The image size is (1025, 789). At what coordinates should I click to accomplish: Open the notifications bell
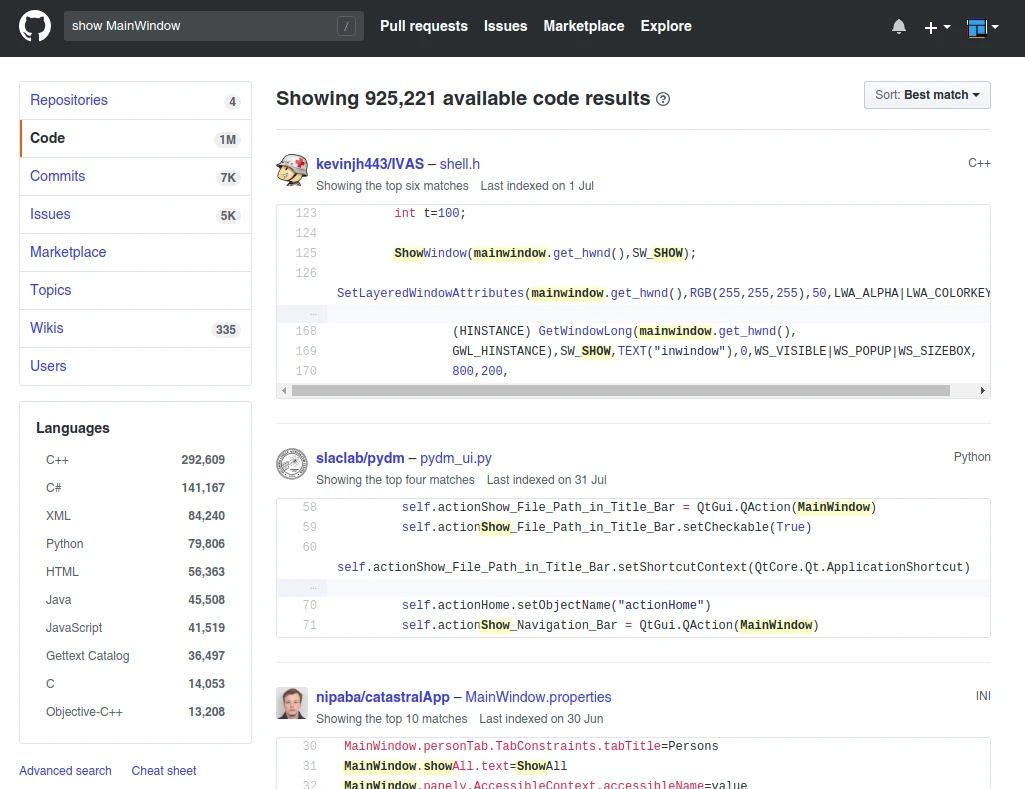tap(899, 26)
